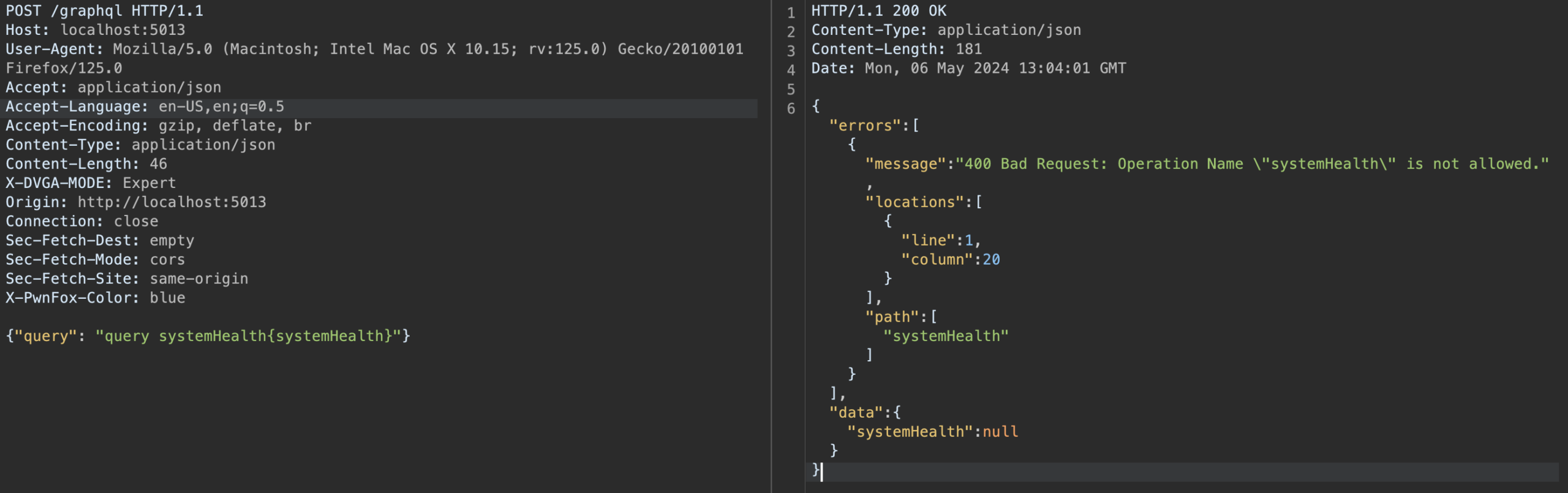Select the highlighted Accept-Language header line
The width and height of the screenshot is (1568, 493).
pyautogui.click(x=145, y=107)
